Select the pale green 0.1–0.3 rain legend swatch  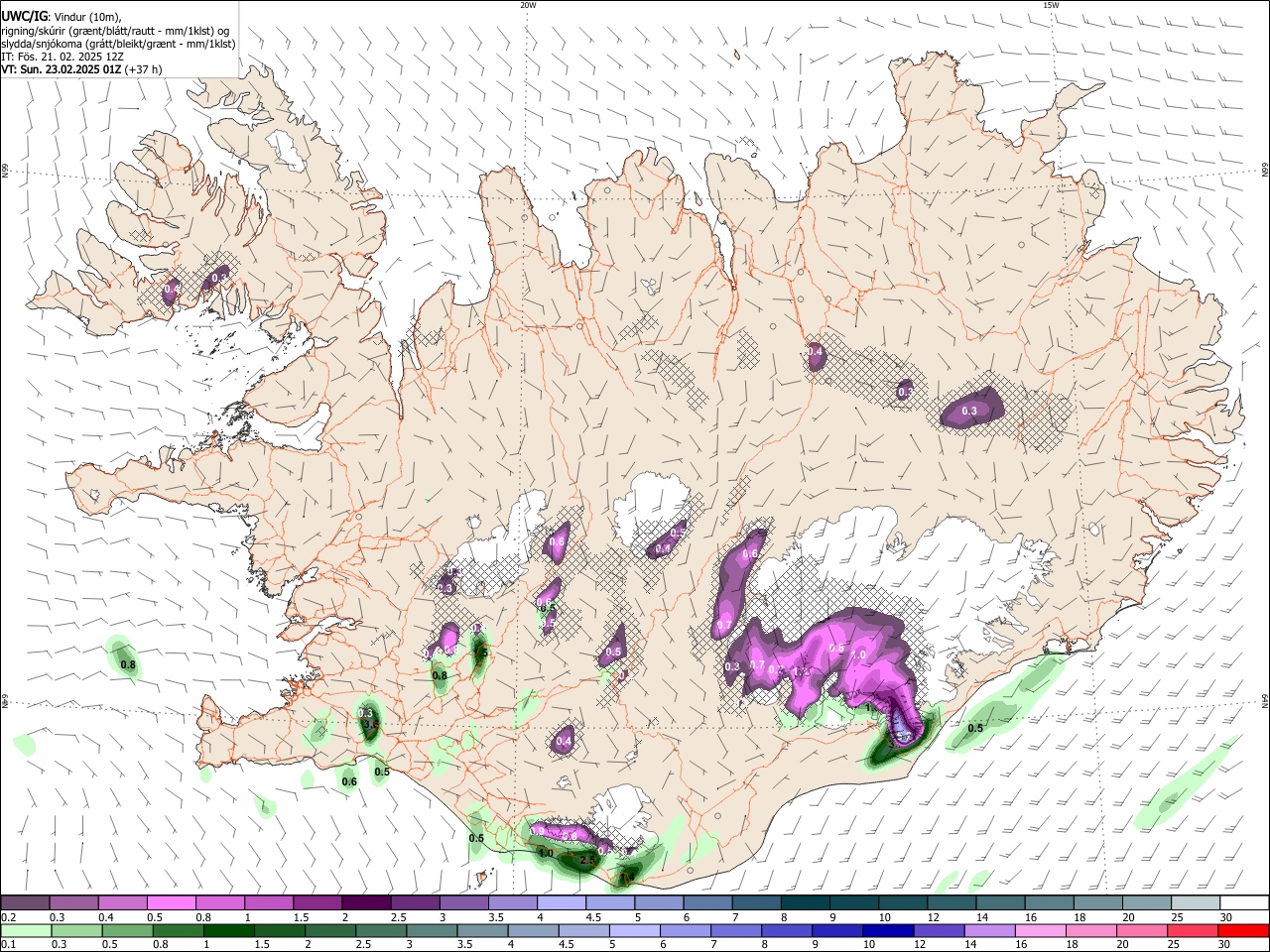[27, 930]
